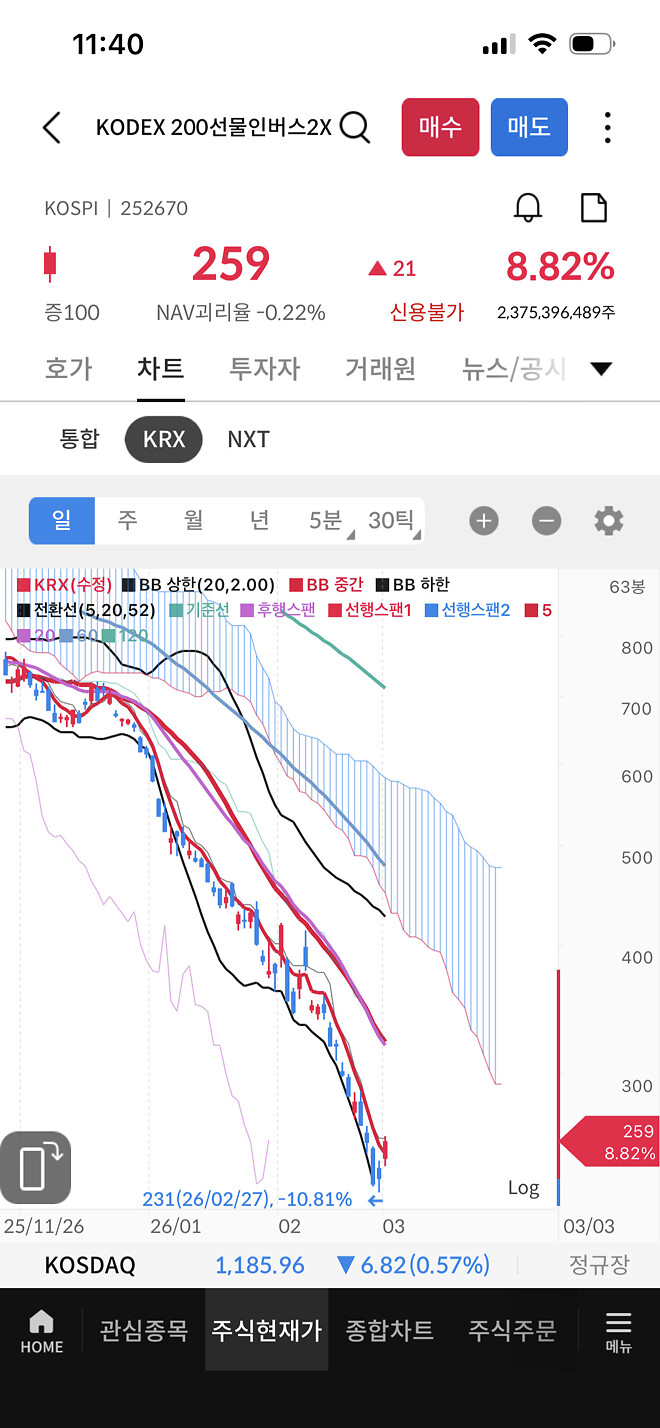The image size is (660, 1428).
Task: Toggle the Log scale label on chart
Action: tap(523, 1188)
